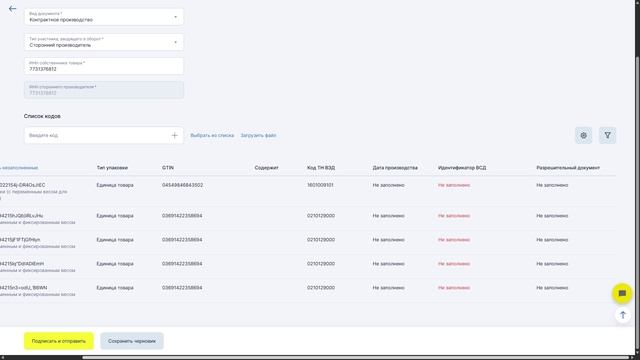Click the 'Разрешительный документ' column header
Image resolution: width=640 pixels, height=360 pixels.
pyautogui.click(x=568, y=168)
